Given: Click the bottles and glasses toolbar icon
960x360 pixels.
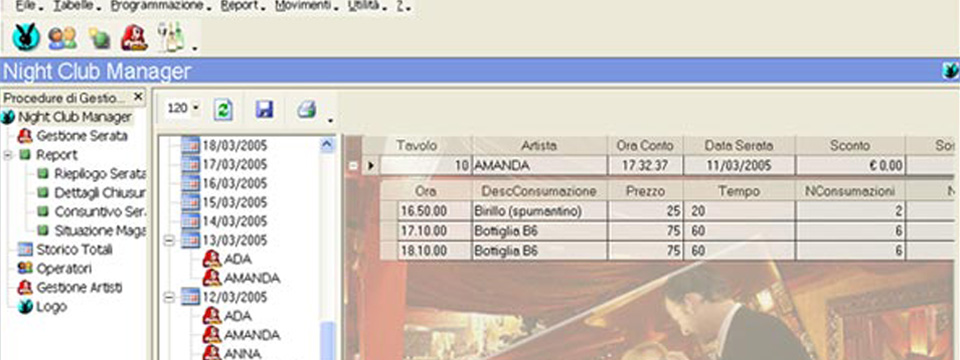Looking at the screenshot, I should (x=171, y=37).
